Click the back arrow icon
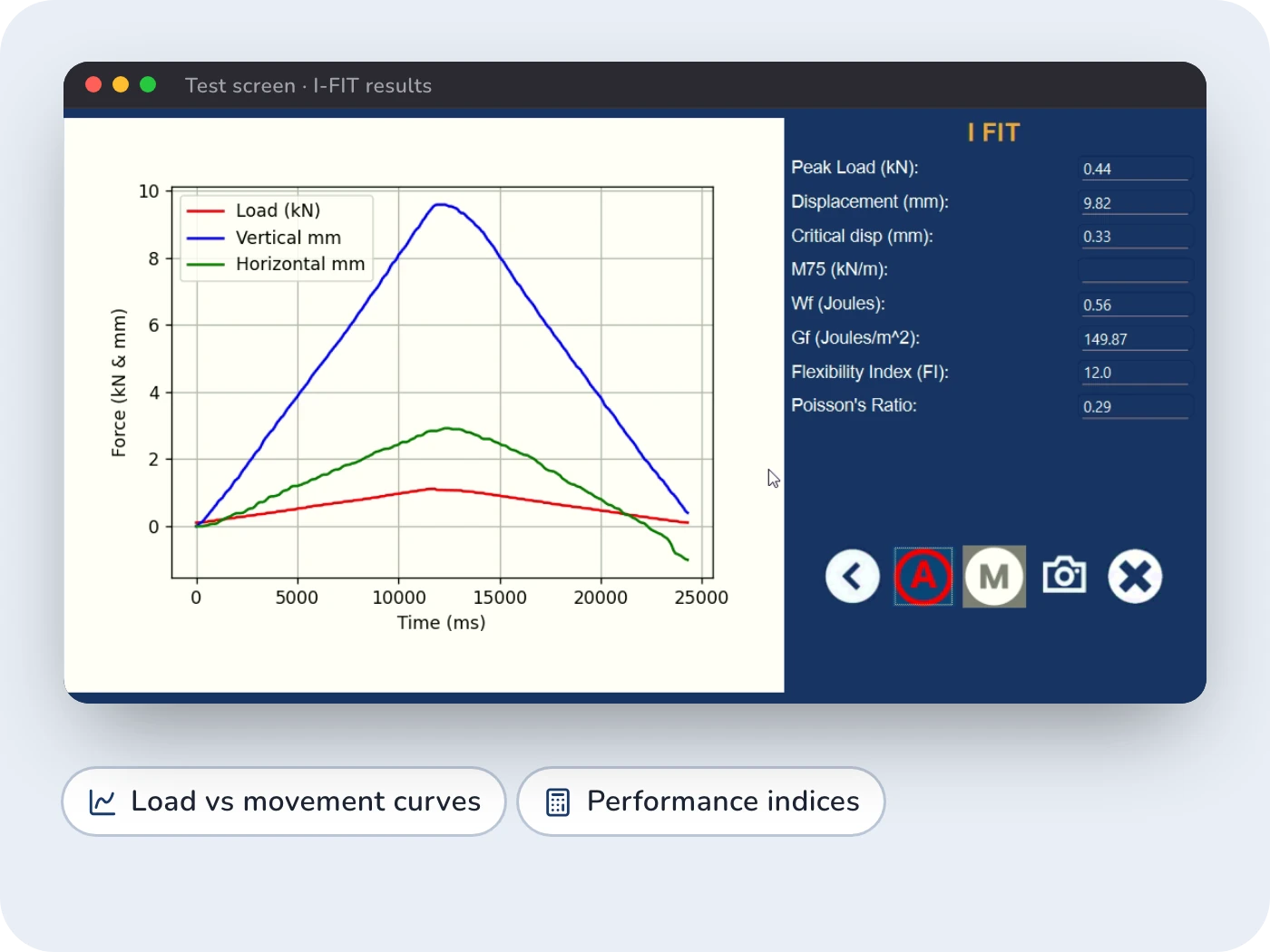Screen dimensions: 1270x952 tap(852, 576)
